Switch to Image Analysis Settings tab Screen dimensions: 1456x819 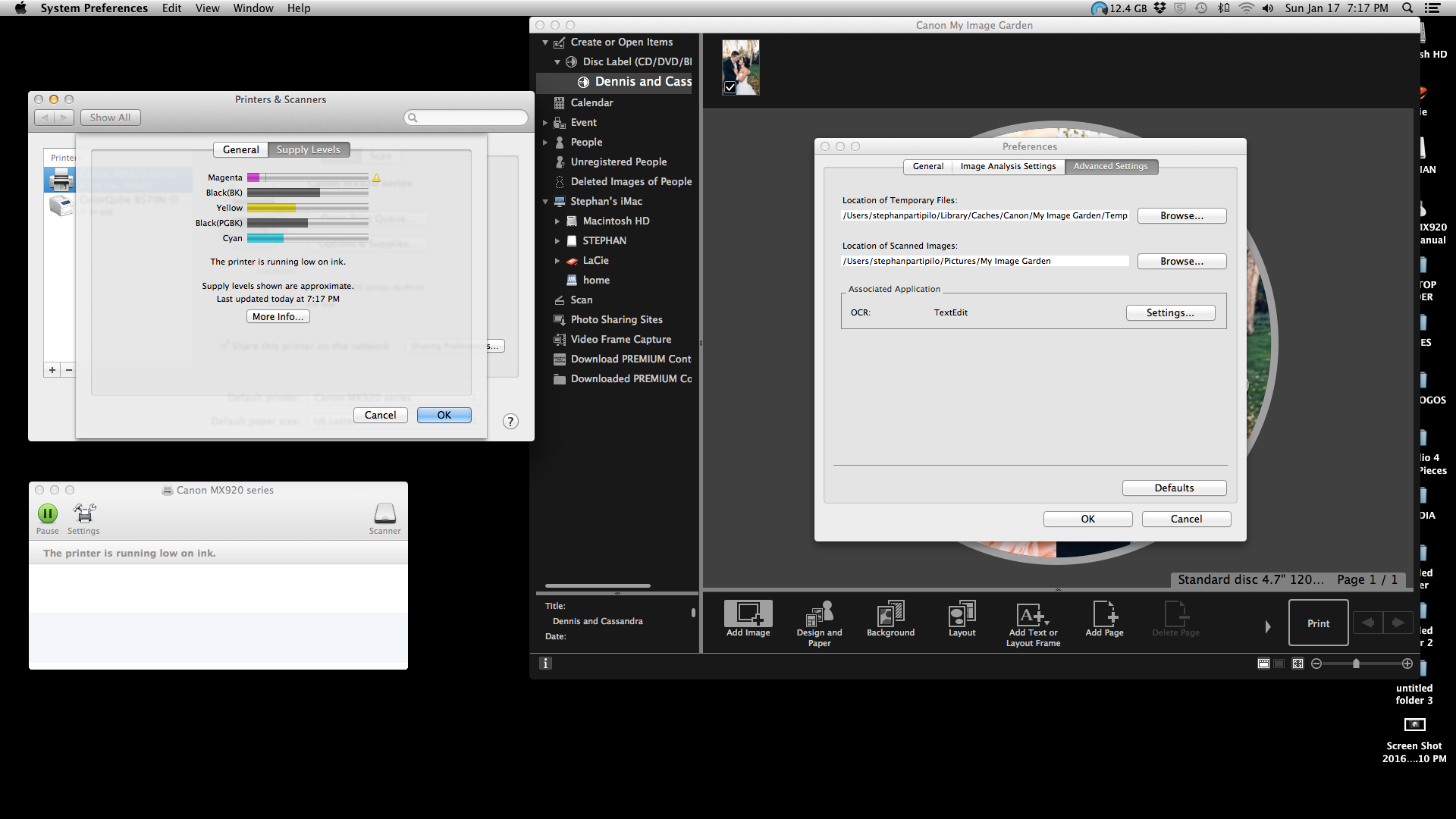click(1008, 166)
